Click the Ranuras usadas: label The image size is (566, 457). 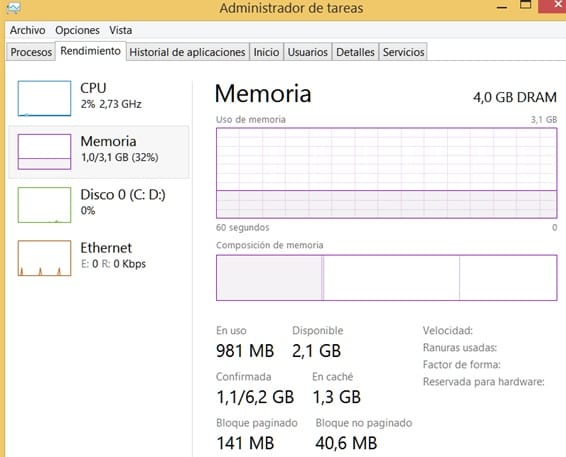[x=460, y=348]
